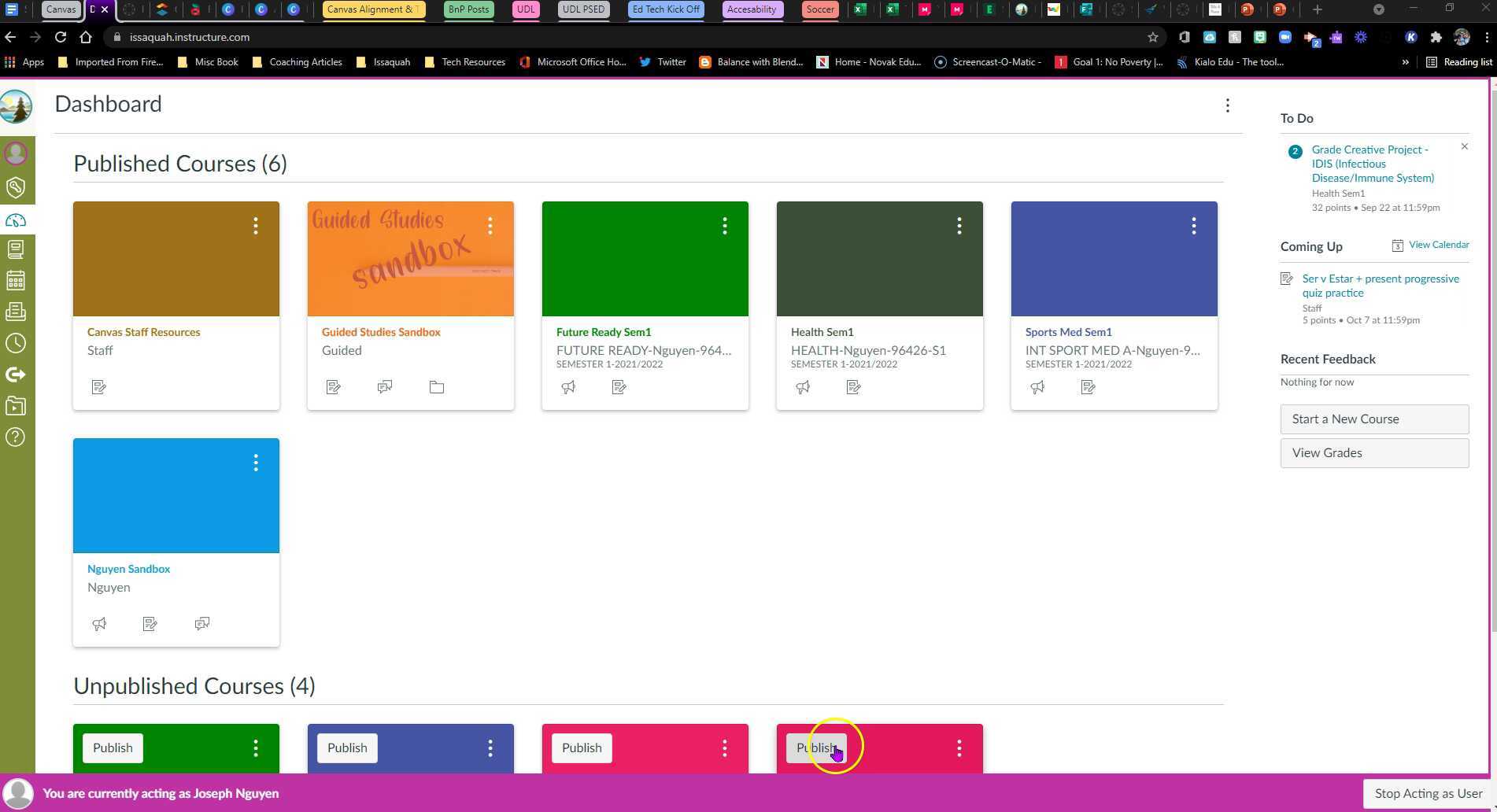Image resolution: width=1497 pixels, height=812 pixels.
Task: Select the Ed Tech Kick Off tab group
Action: click(665, 9)
